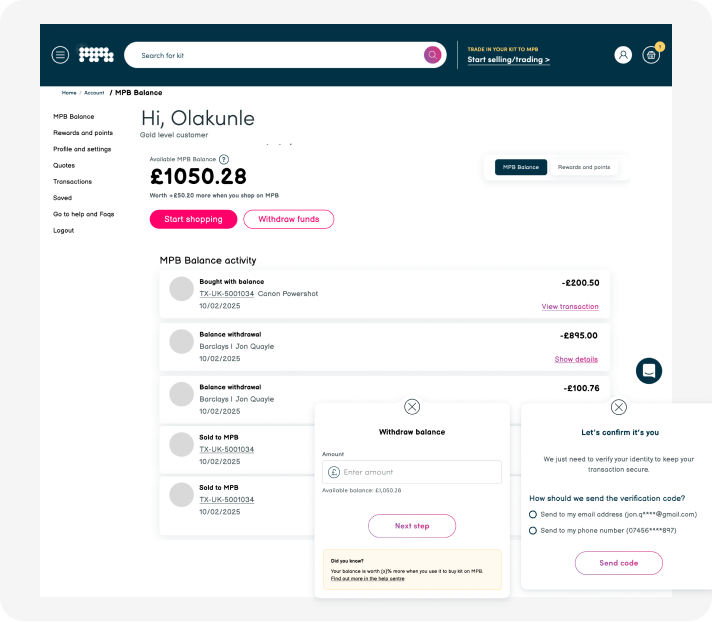Open the user account icon

point(623,55)
